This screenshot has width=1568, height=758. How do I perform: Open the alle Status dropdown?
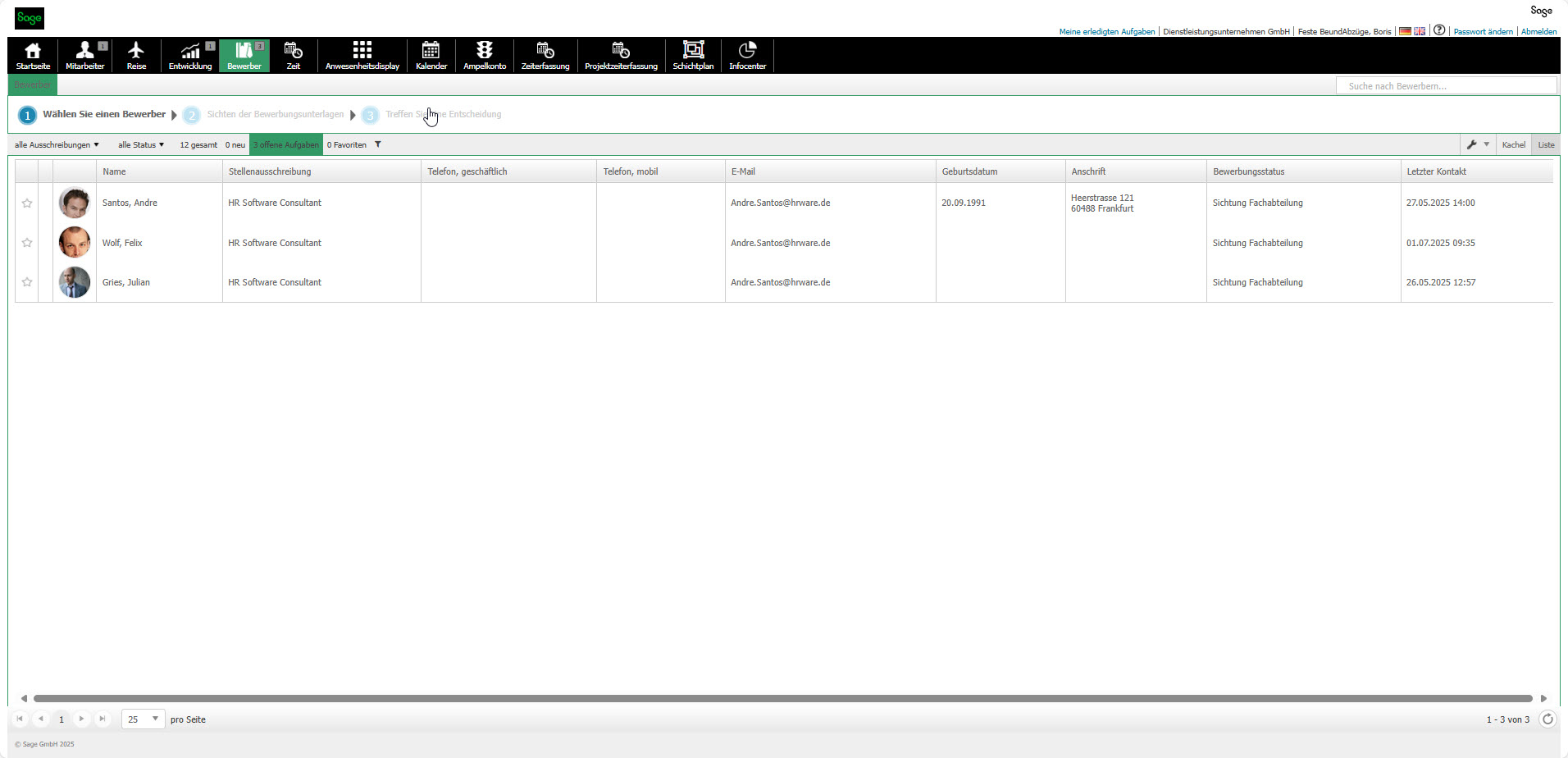pos(140,144)
